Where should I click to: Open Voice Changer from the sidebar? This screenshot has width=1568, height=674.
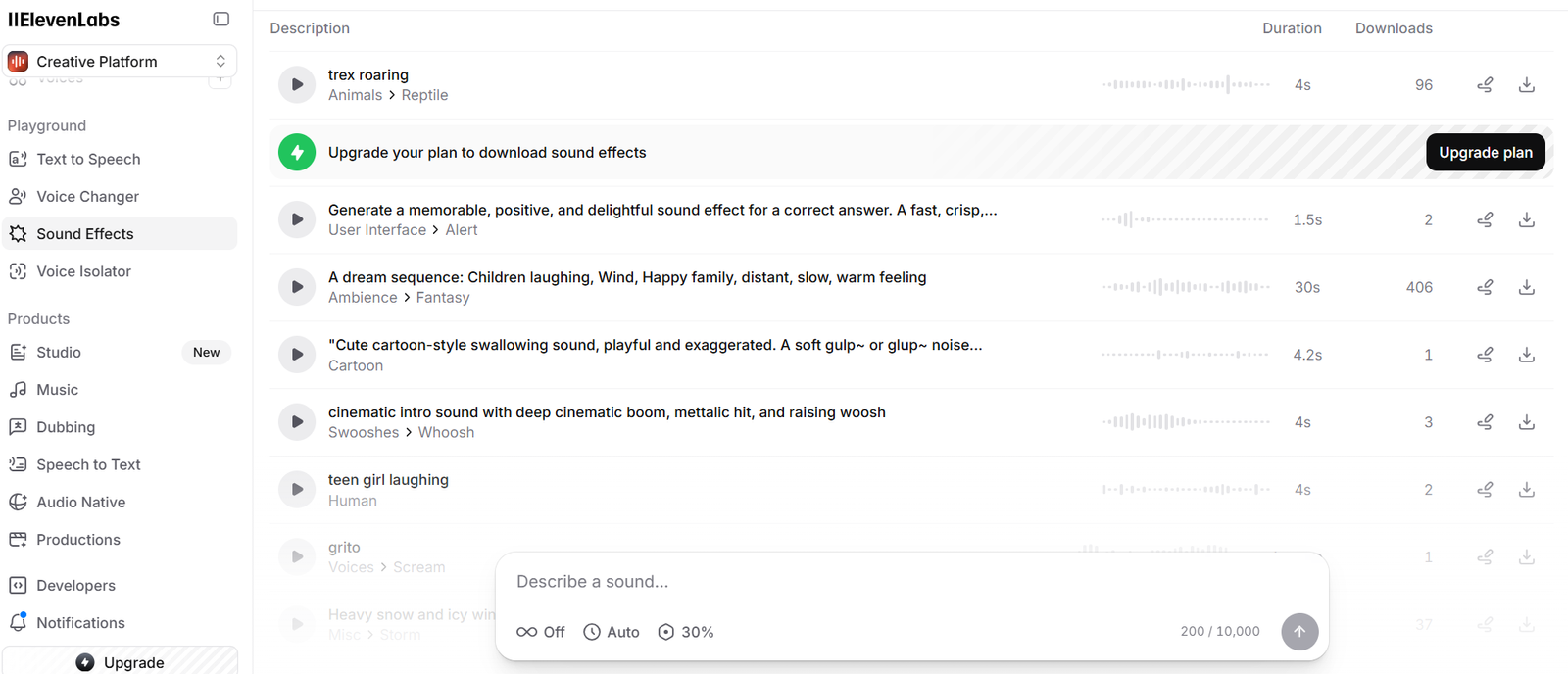87,197
